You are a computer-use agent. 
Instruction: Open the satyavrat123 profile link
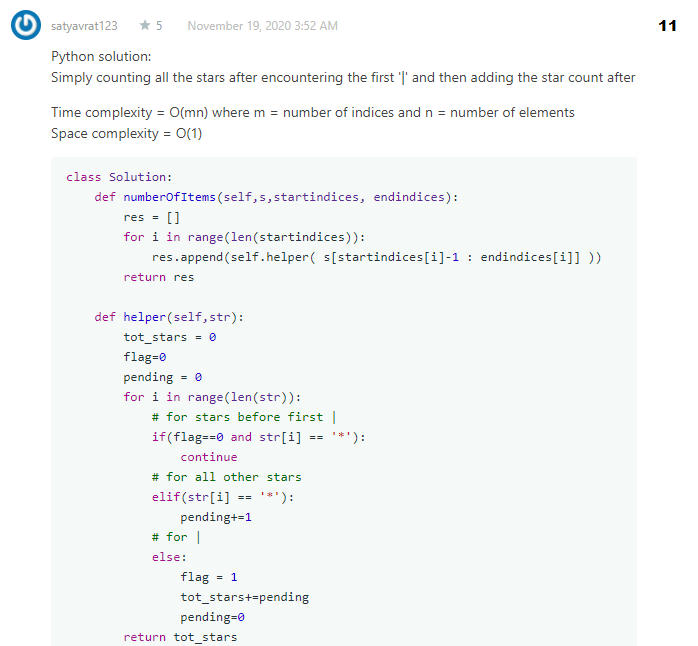click(84, 25)
